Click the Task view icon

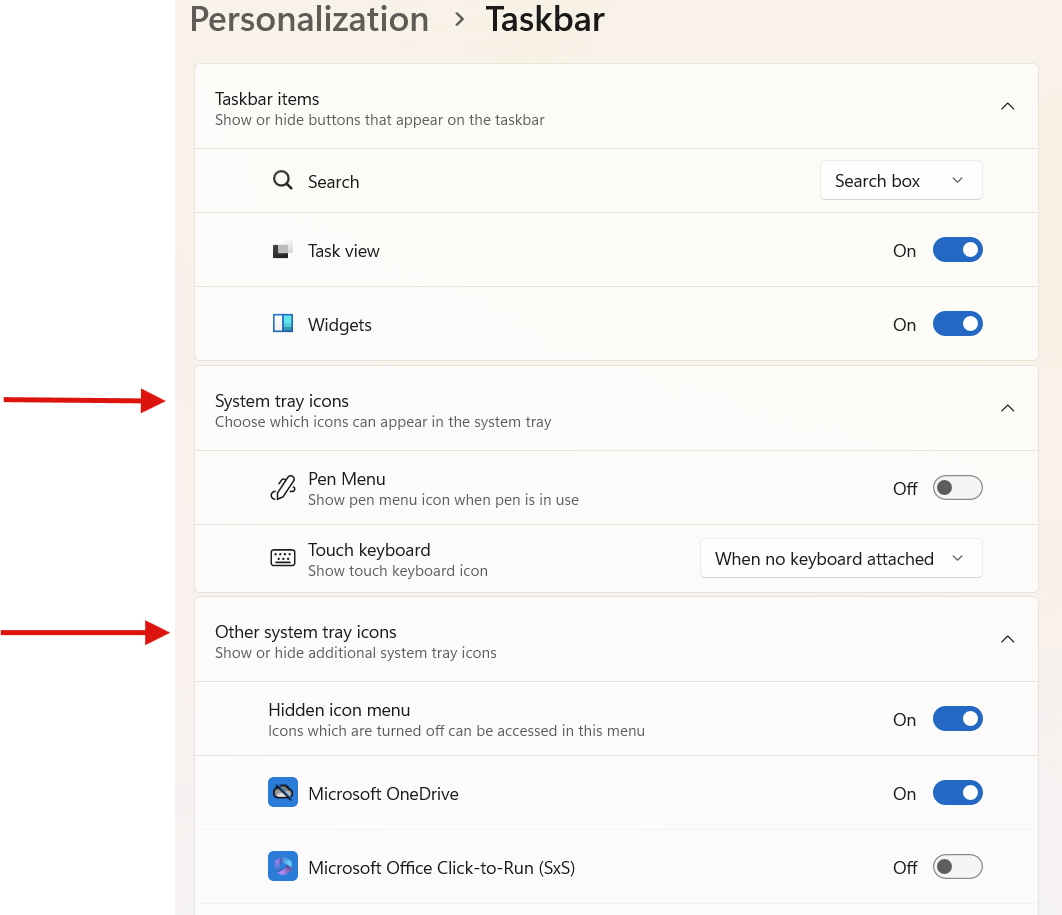pyautogui.click(x=283, y=250)
